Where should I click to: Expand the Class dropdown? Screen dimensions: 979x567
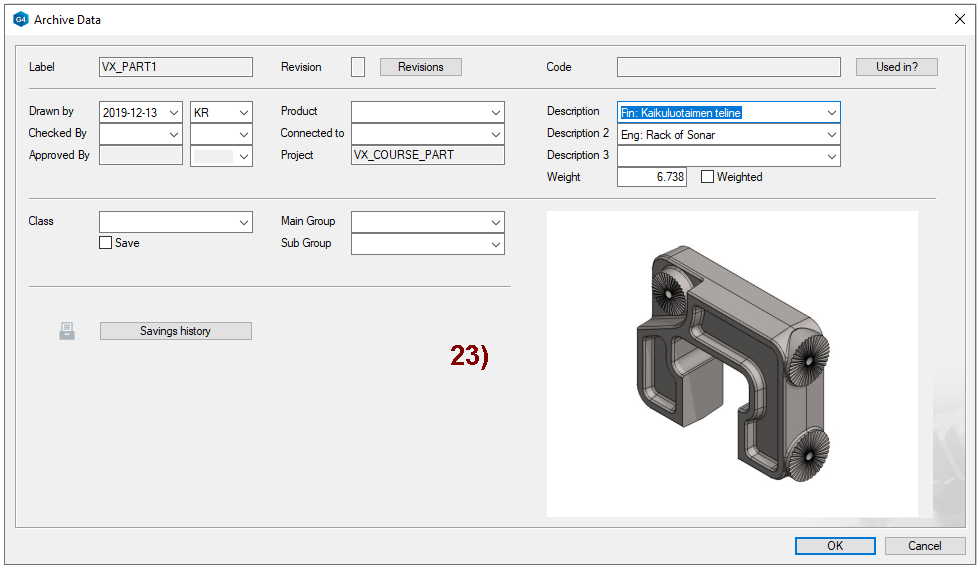(x=243, y=222)
